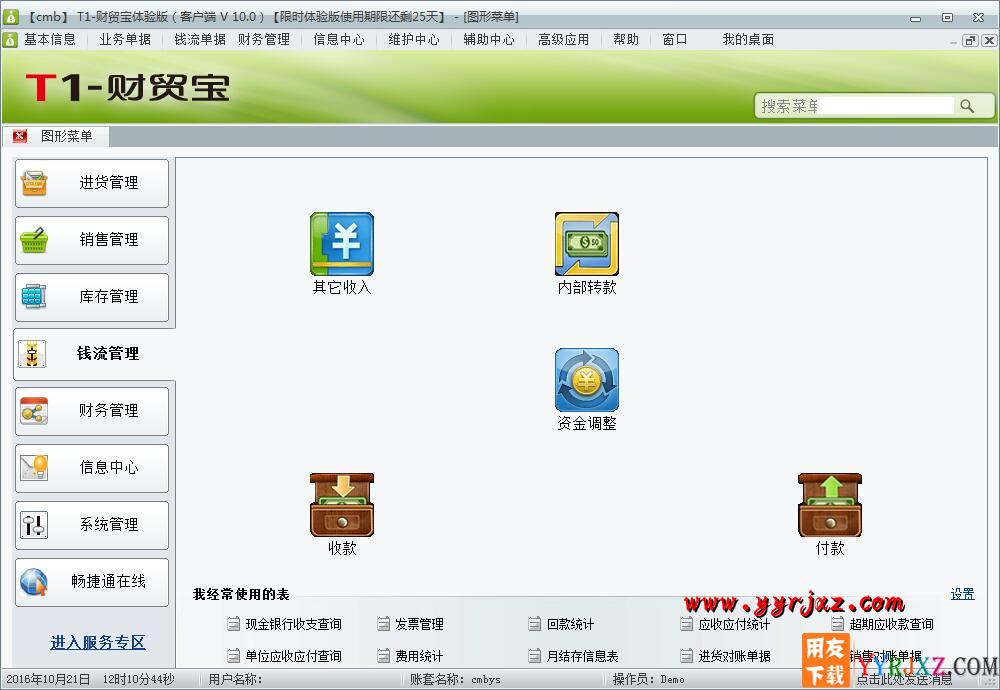Image resolution: width=1000 pixels, height=690 pixels.
Task: Click the date 2016年10月21日 in status bar
Action: 48,679
